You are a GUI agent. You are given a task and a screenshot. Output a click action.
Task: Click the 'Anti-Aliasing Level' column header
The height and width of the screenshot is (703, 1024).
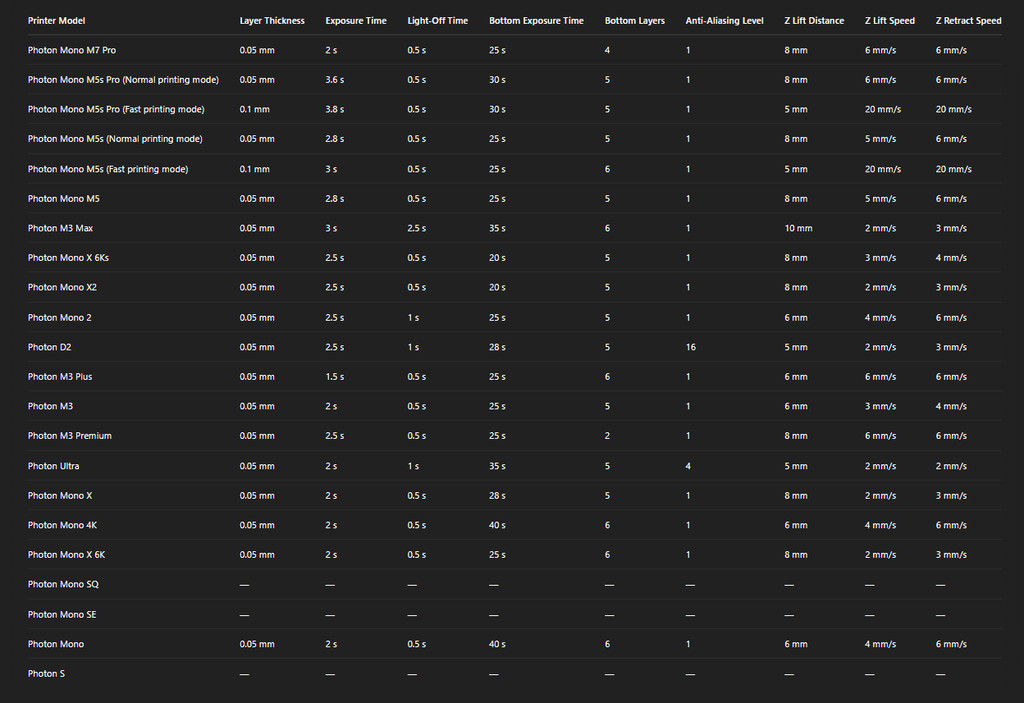[724, 20]
